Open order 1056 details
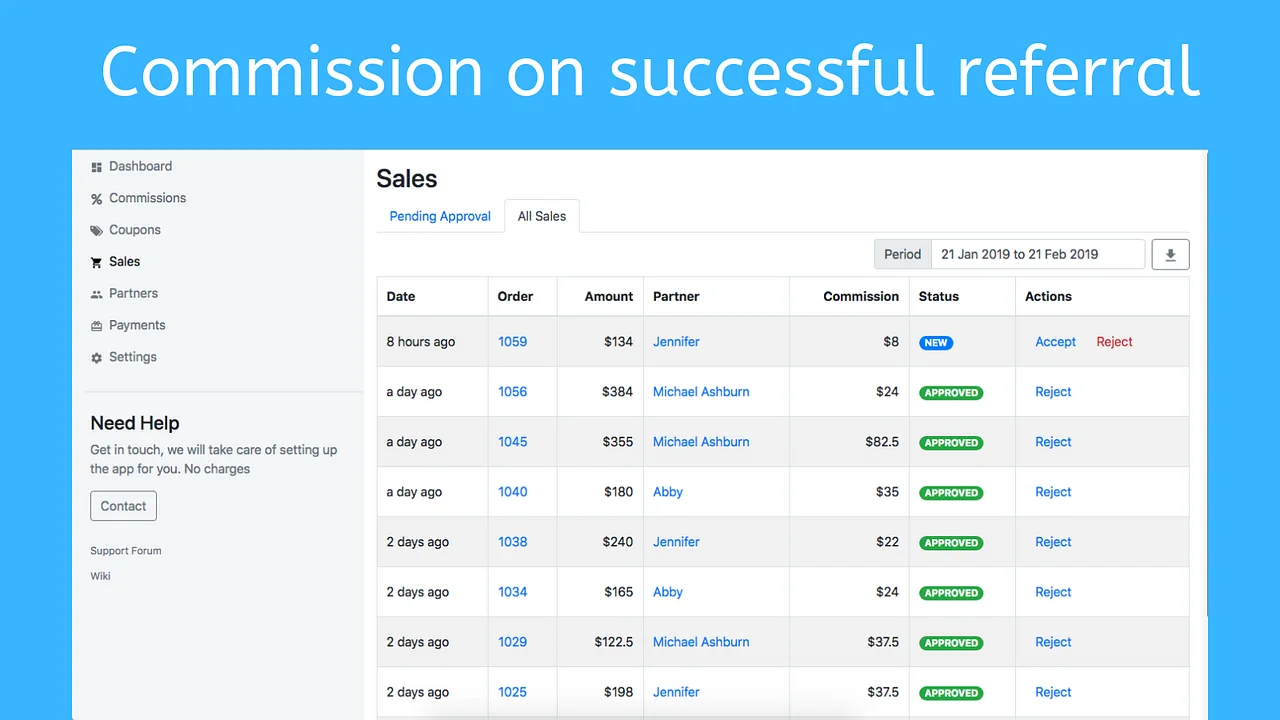This screenshot has height=720, width=1280. click(x=512, y=392)
